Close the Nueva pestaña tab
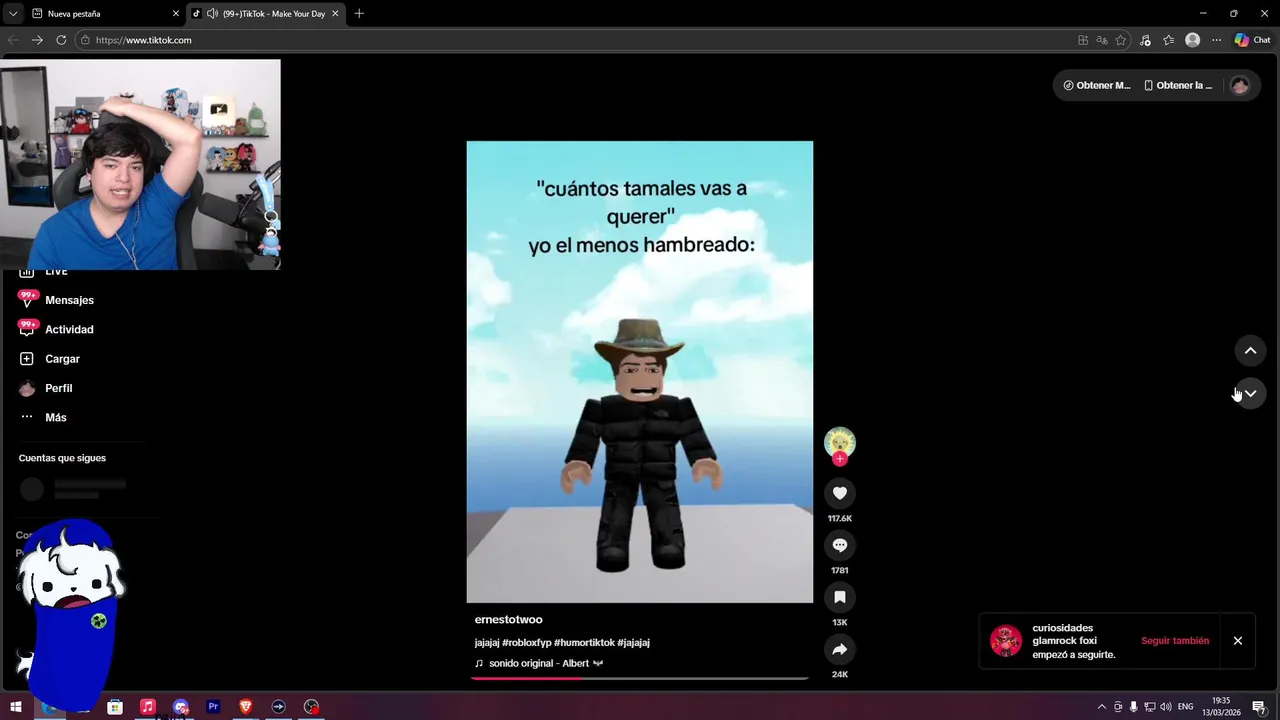Screen dimensions: 1280x720 click(x=176, y=14)
